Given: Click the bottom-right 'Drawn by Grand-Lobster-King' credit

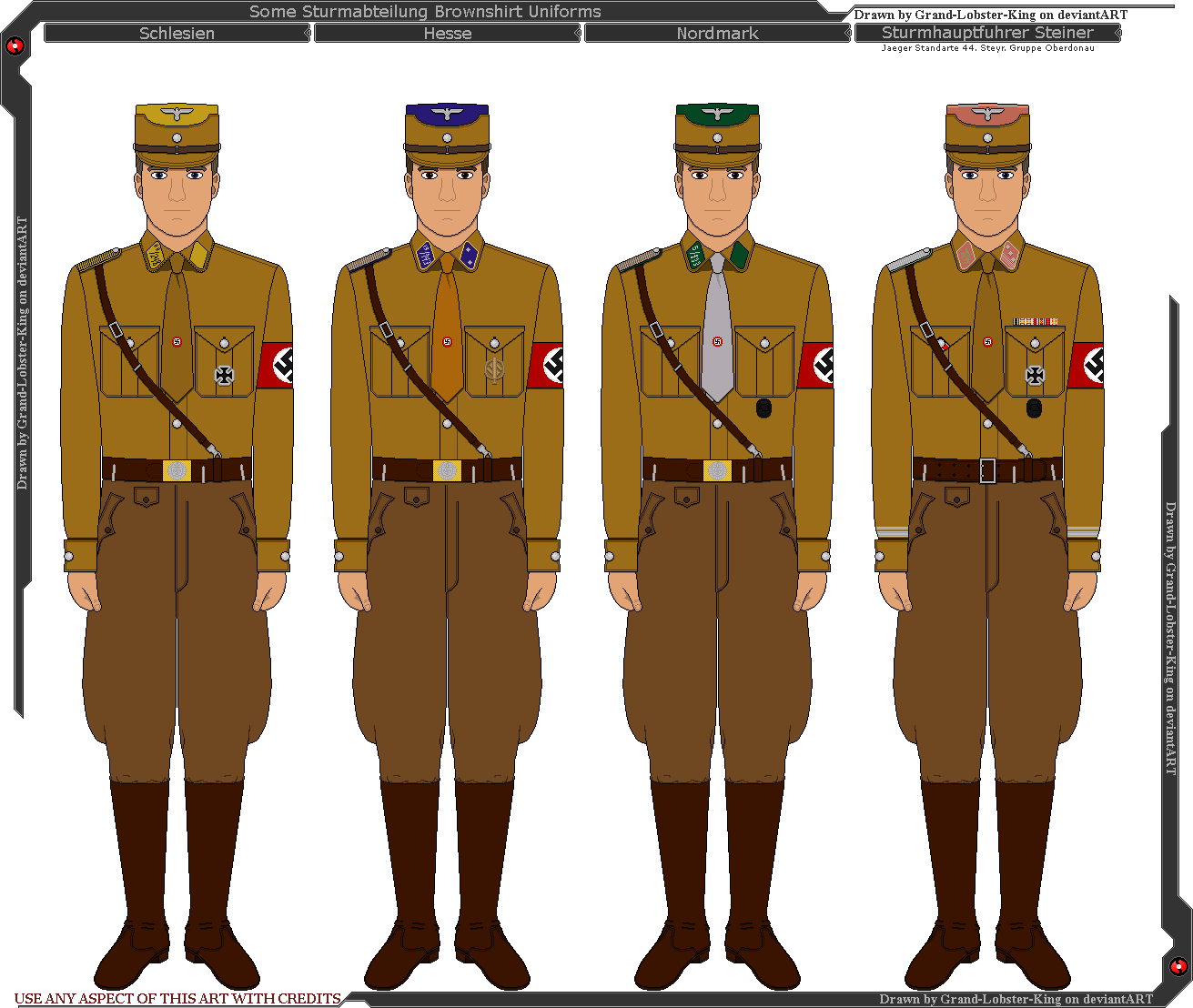Looking at the screenshot, I should tap(1016, 999).
